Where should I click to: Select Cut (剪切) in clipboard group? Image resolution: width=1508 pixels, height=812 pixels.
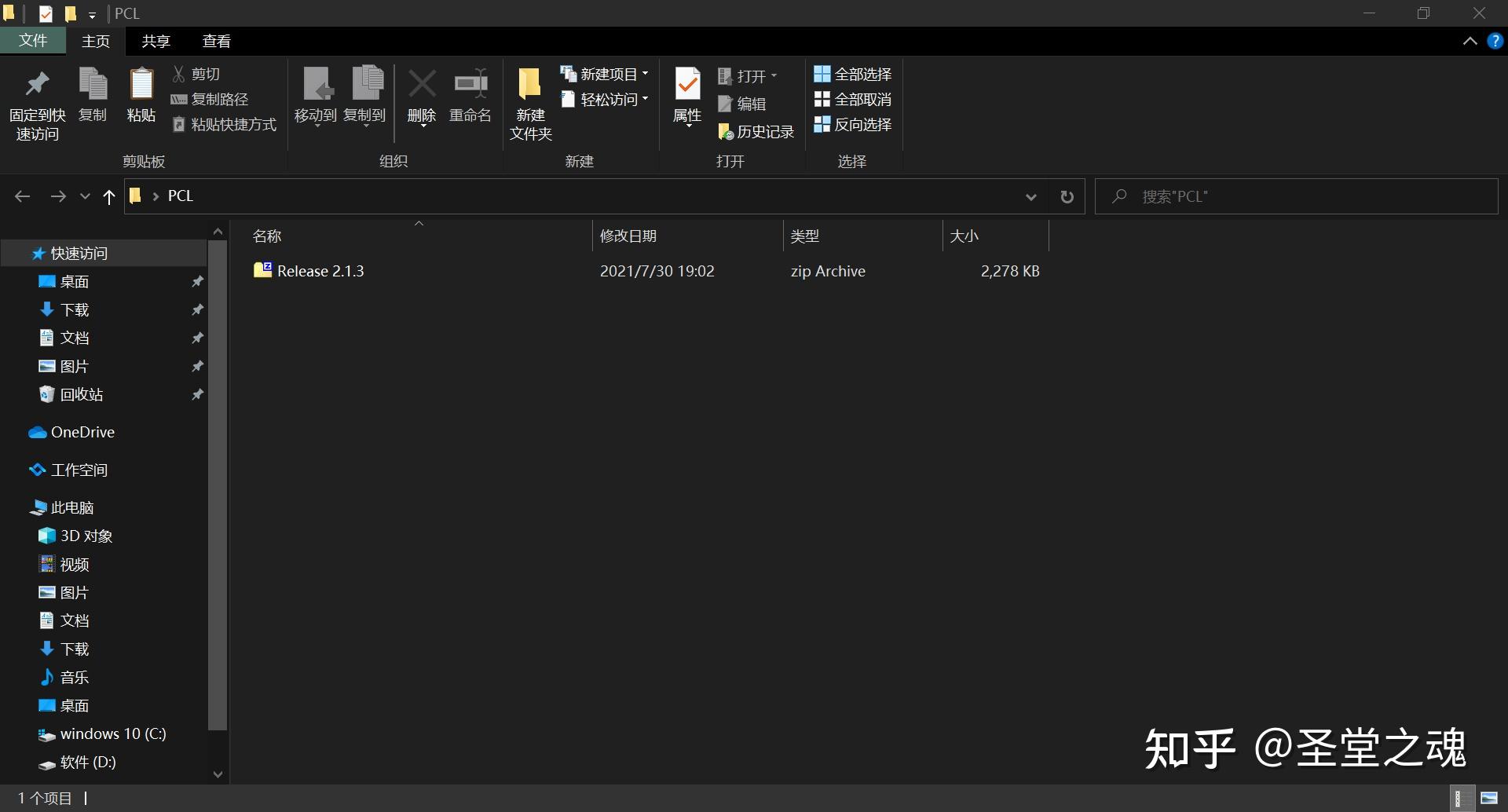[x=196, y=74]
